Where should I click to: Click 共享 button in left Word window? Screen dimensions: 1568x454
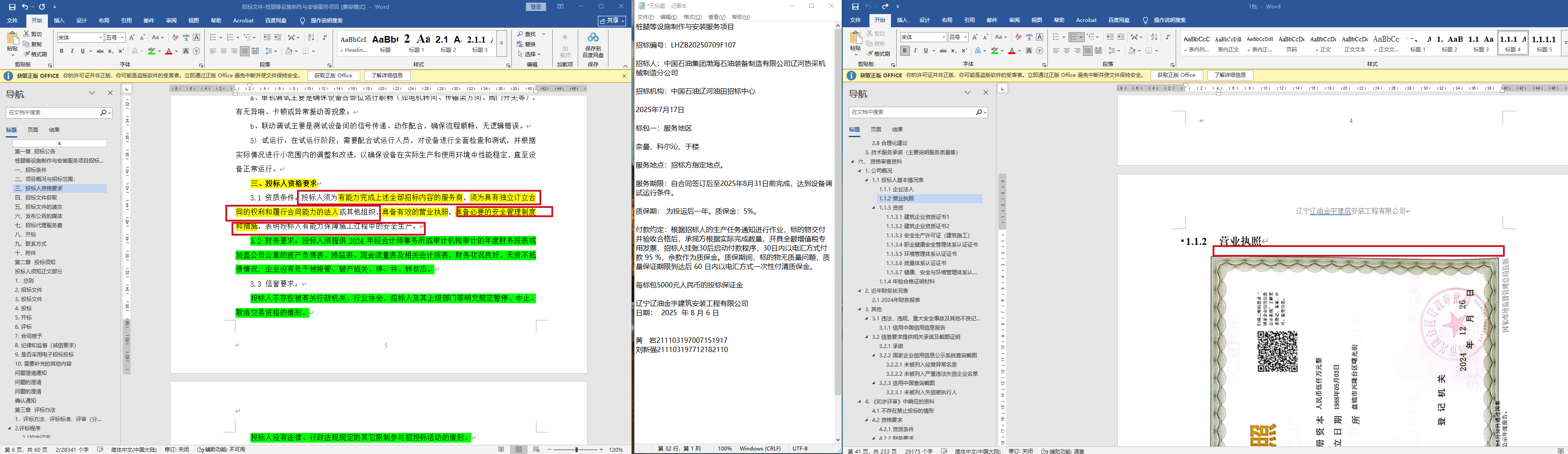pyautogui.click(x=612, y=21)
